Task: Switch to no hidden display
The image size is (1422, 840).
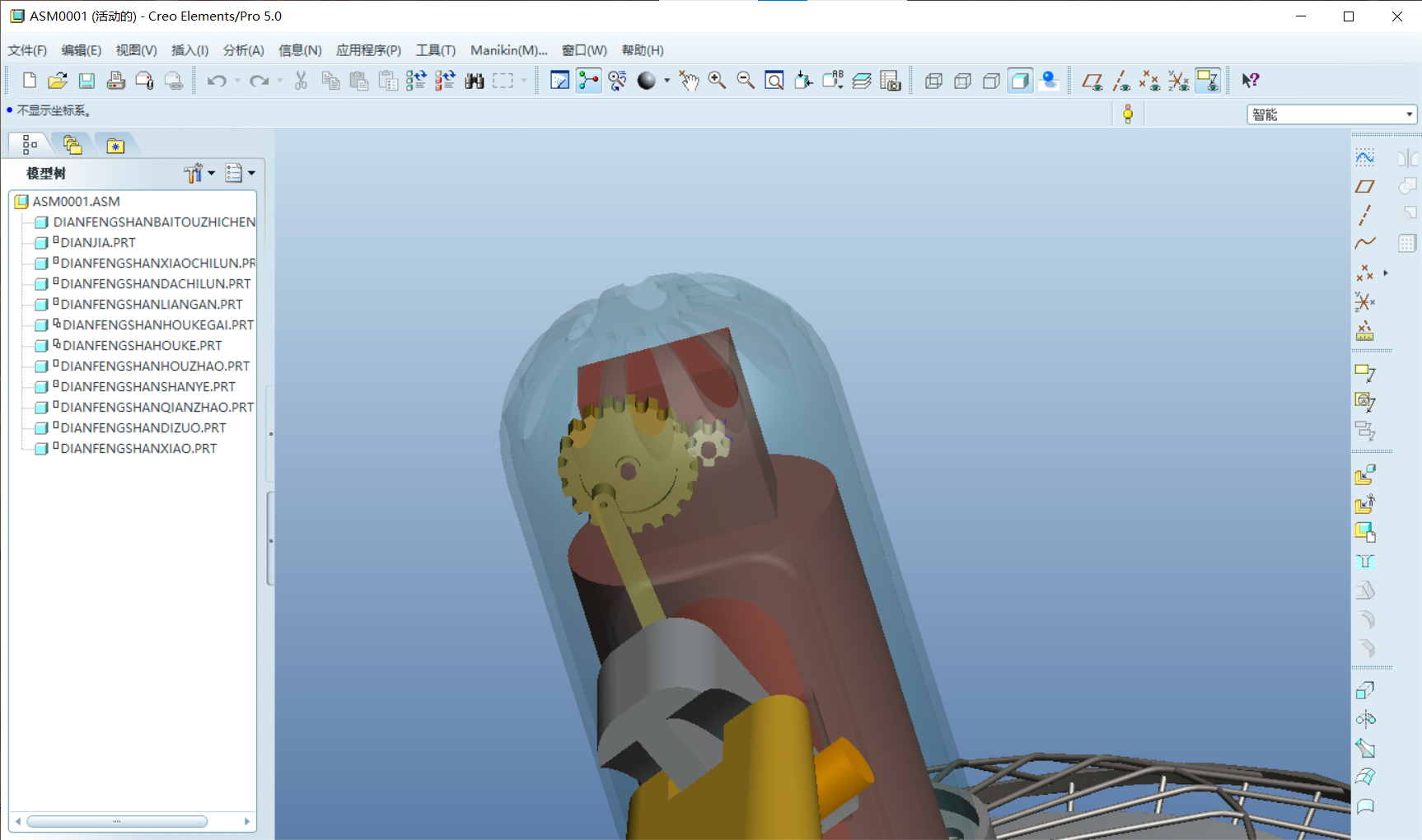Action: (x=991, y=81)
